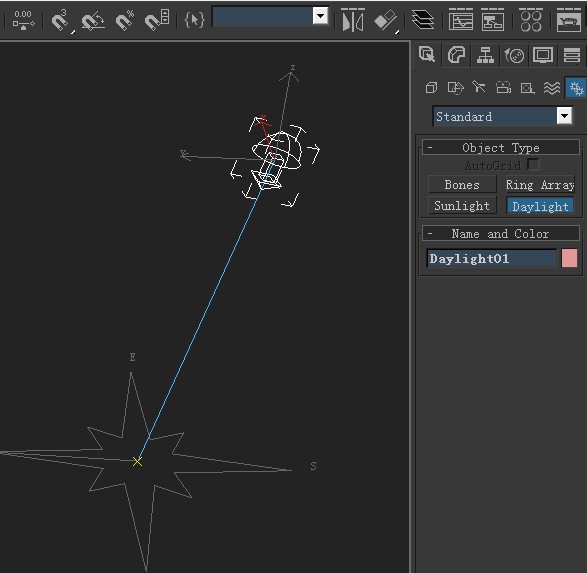Click the Ring Array button

pyautogui.click(x=540, y=185)
